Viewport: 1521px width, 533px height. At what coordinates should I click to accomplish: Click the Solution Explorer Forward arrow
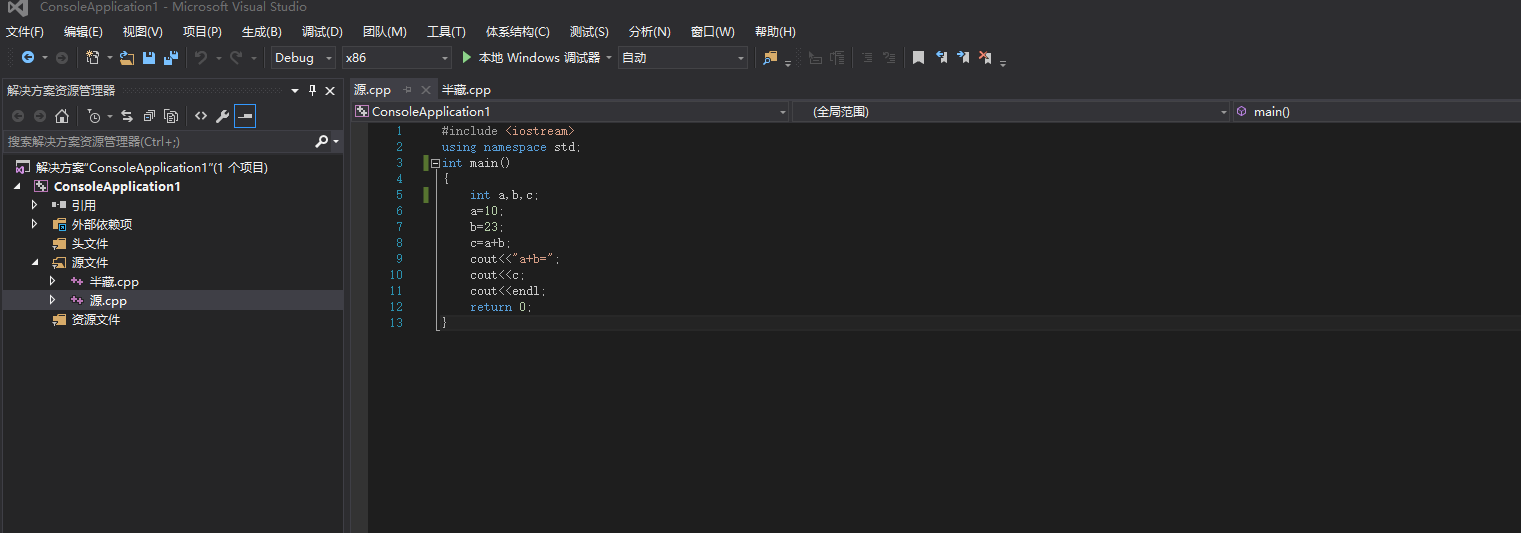(40, 116)
